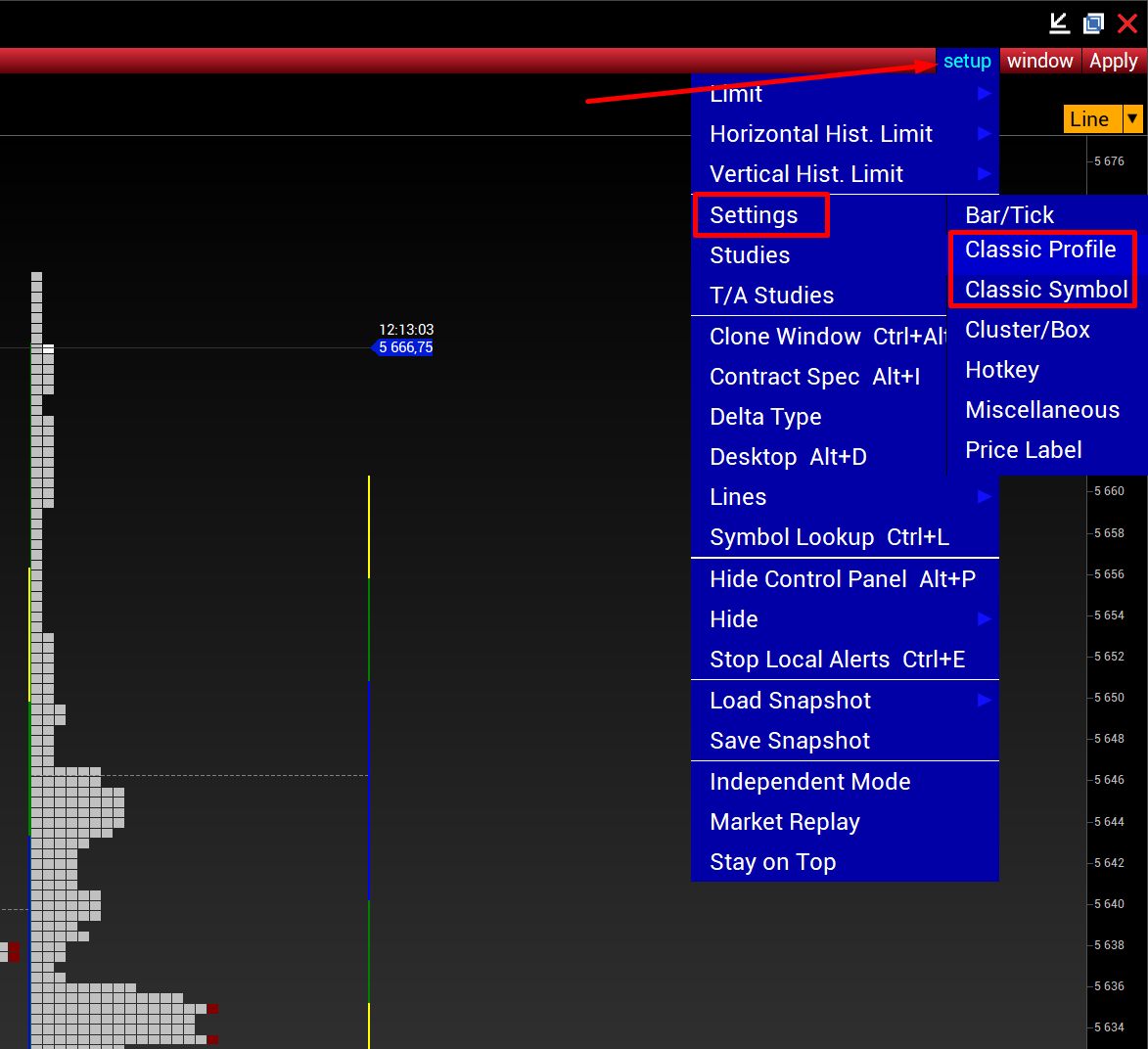This screenshot has height=1049, width=1148.
Task: Start Market Replay
Action: pos(784,822)
